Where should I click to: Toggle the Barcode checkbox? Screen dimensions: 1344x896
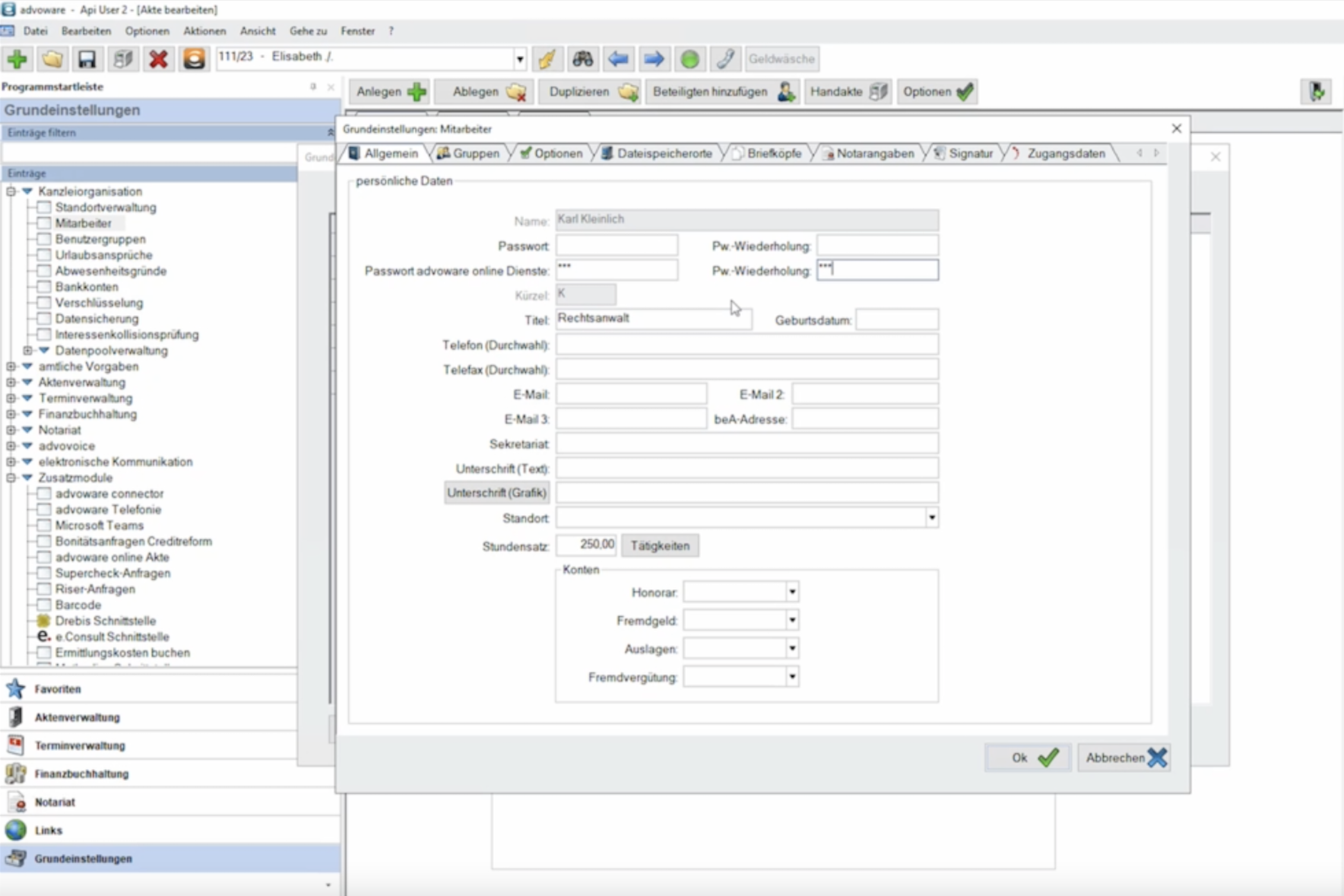tap(44, 605)
